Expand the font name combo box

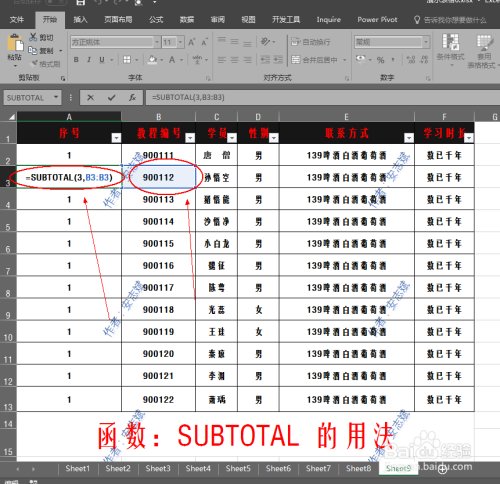click(x=157, y=42)
